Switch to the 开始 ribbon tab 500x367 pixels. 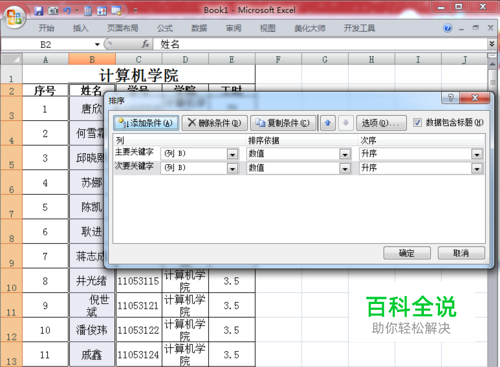(x=46, y=28)
